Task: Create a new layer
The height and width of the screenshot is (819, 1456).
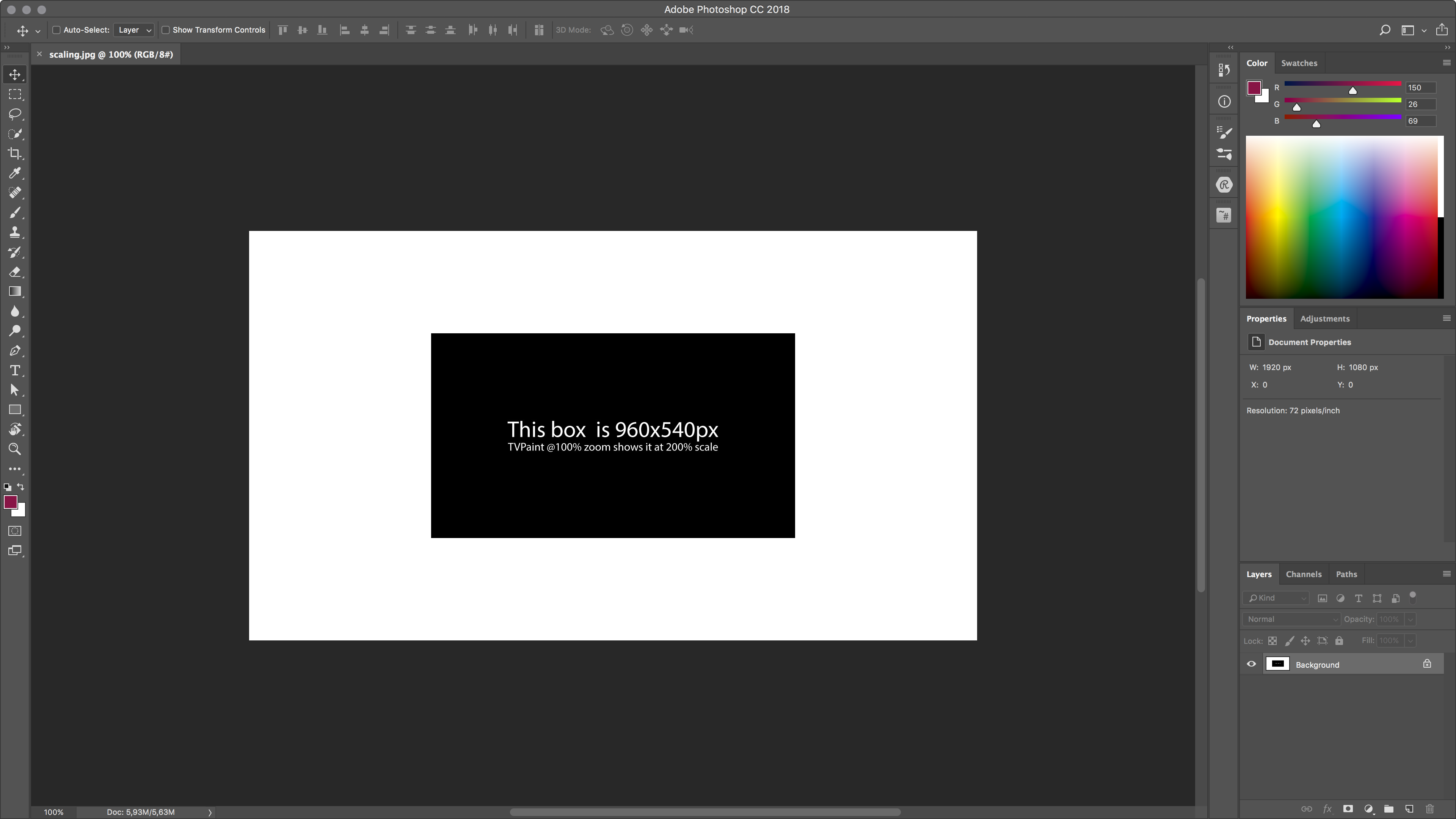Action: coord(1409,809)
